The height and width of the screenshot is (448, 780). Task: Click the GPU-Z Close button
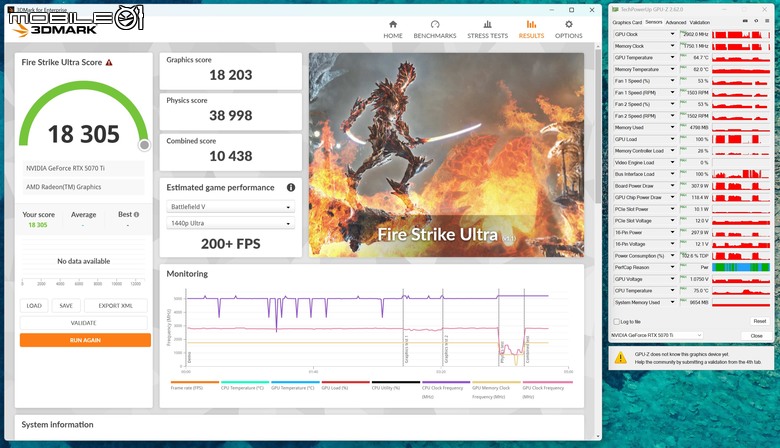click(x=756, y=336)
